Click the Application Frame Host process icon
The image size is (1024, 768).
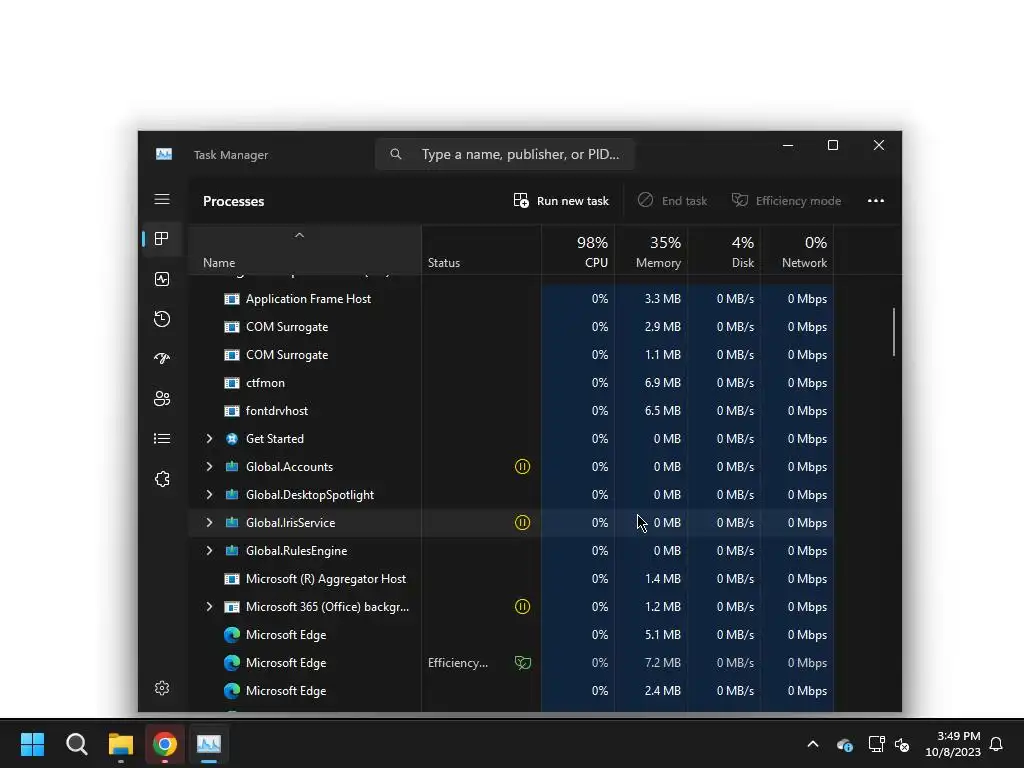232,298
